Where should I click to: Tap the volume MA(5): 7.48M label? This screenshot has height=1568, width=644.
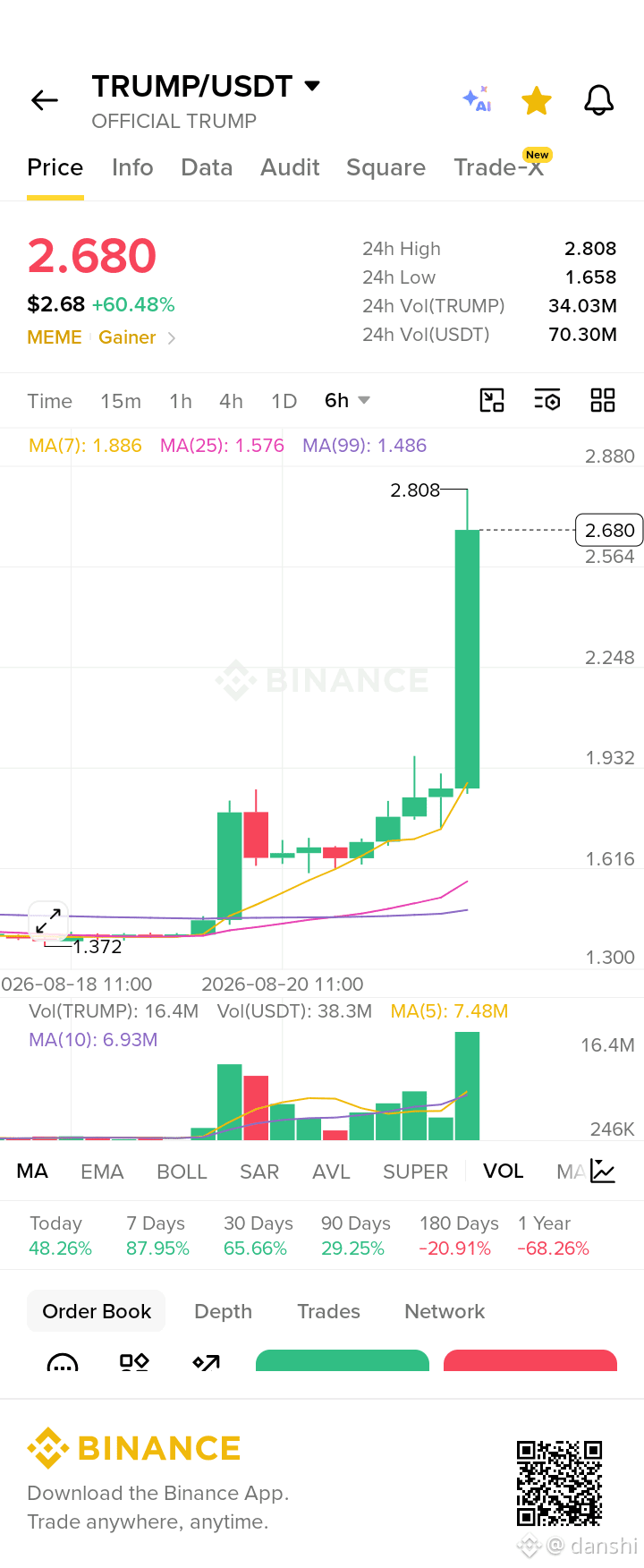449,1011
